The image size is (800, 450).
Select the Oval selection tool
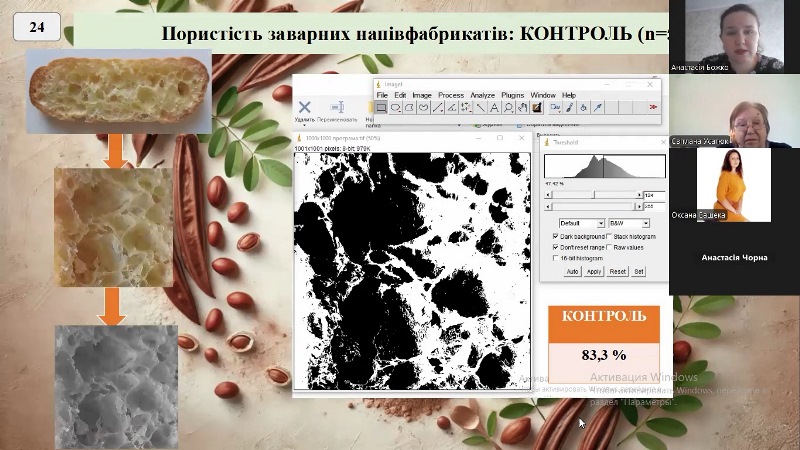point(396,107)
